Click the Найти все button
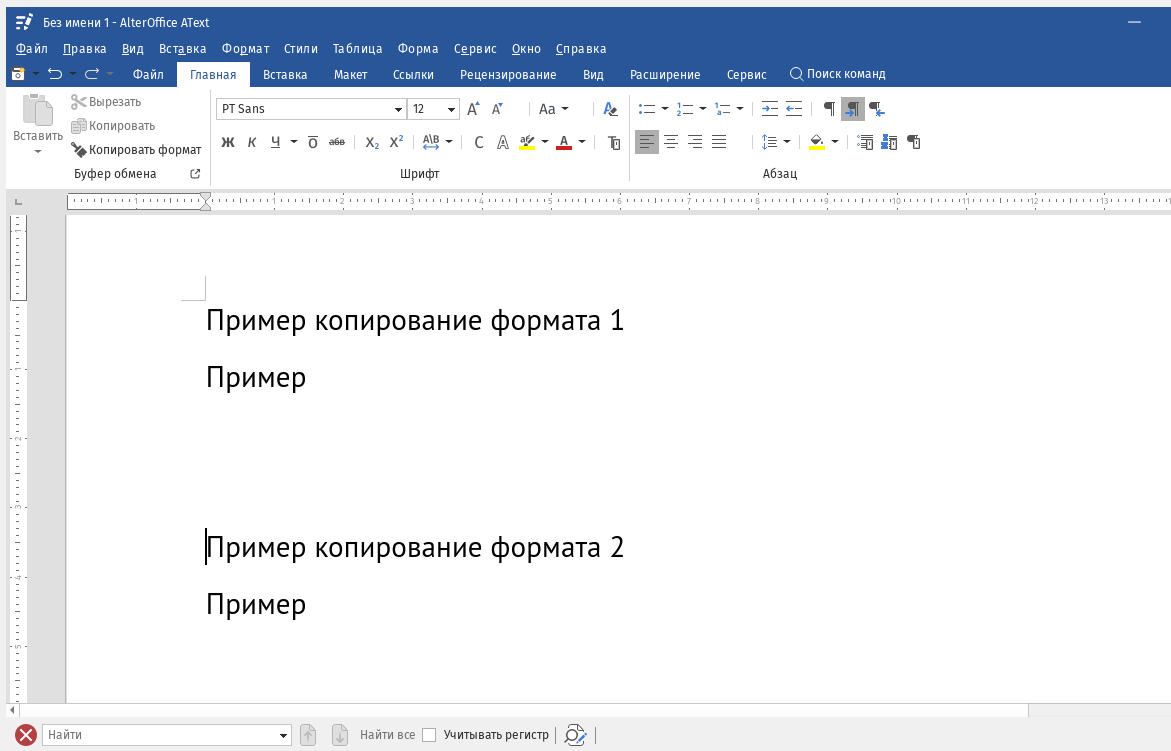Image resolution: width=1171 pixels, height=751 pixels. point(388,735)
